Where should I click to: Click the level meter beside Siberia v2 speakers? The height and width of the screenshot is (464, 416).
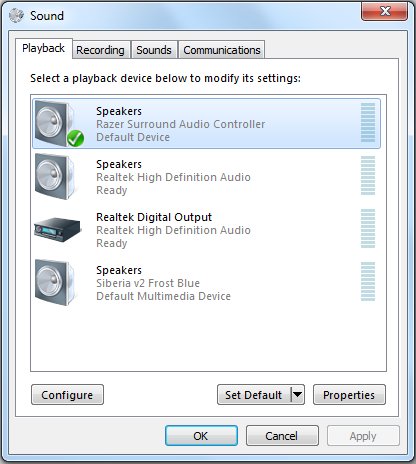(x=368, y=282)
